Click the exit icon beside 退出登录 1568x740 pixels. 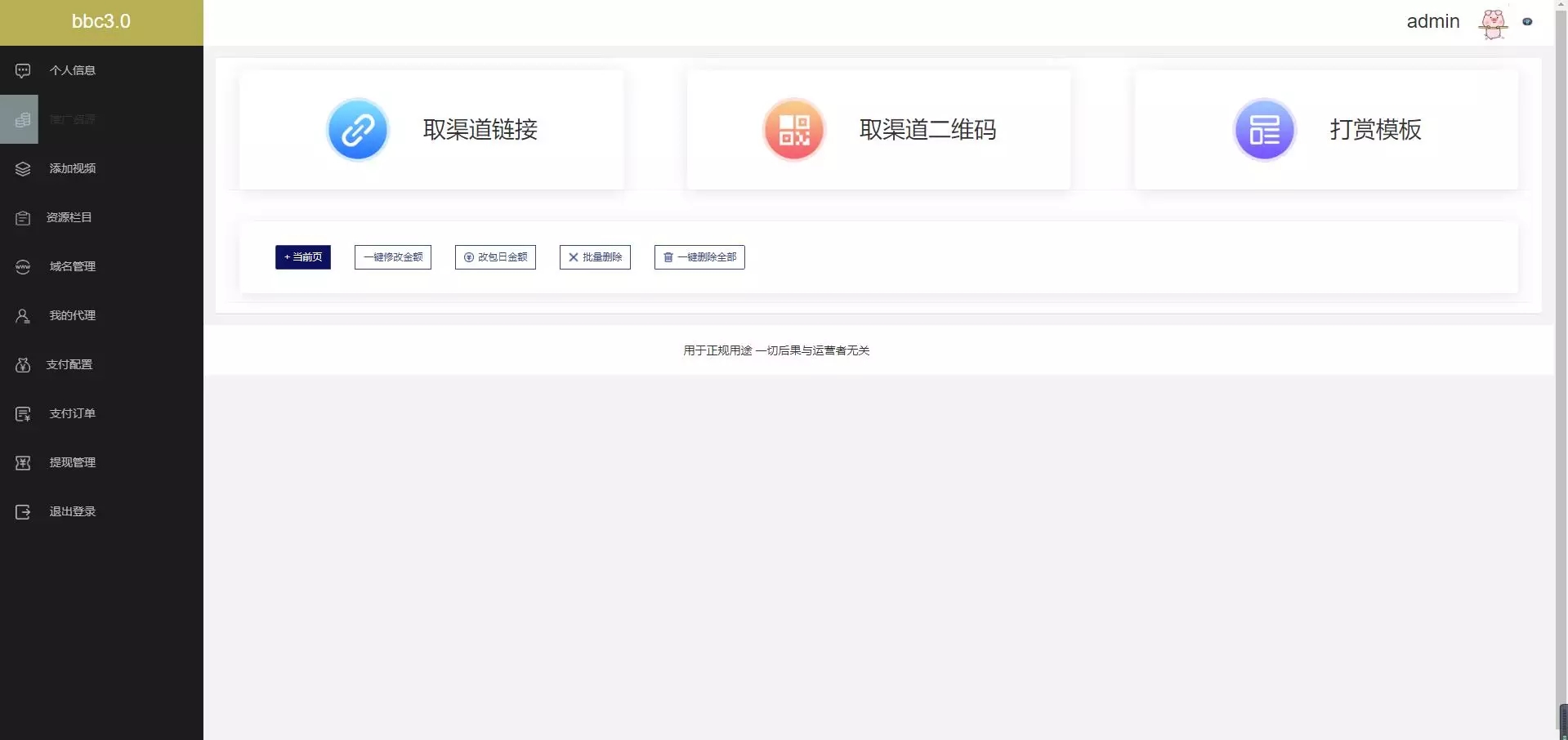point(23,511)
